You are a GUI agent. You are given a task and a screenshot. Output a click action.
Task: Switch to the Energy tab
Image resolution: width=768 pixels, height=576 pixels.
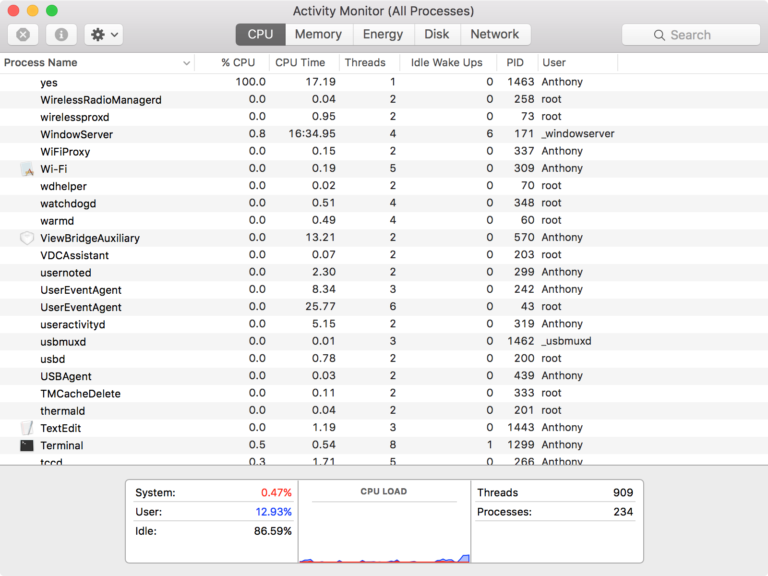(383, 35)
